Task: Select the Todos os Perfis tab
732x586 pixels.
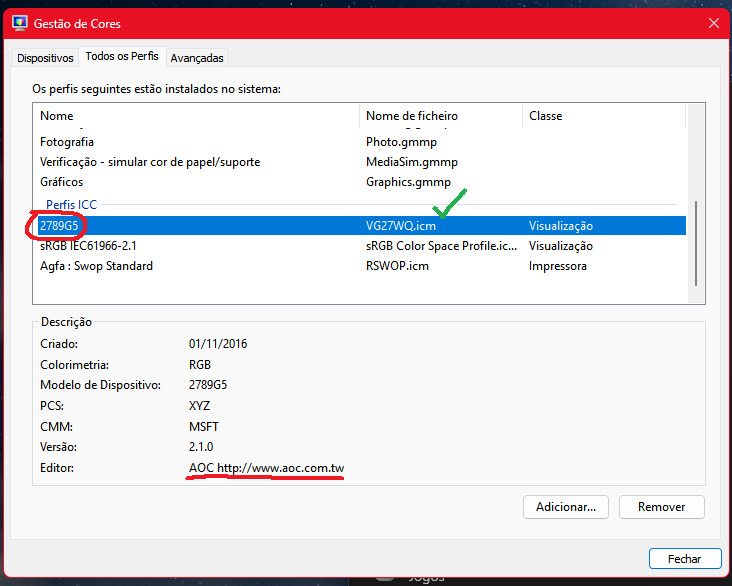Action: pyautogui.click(x=122, y=56)
